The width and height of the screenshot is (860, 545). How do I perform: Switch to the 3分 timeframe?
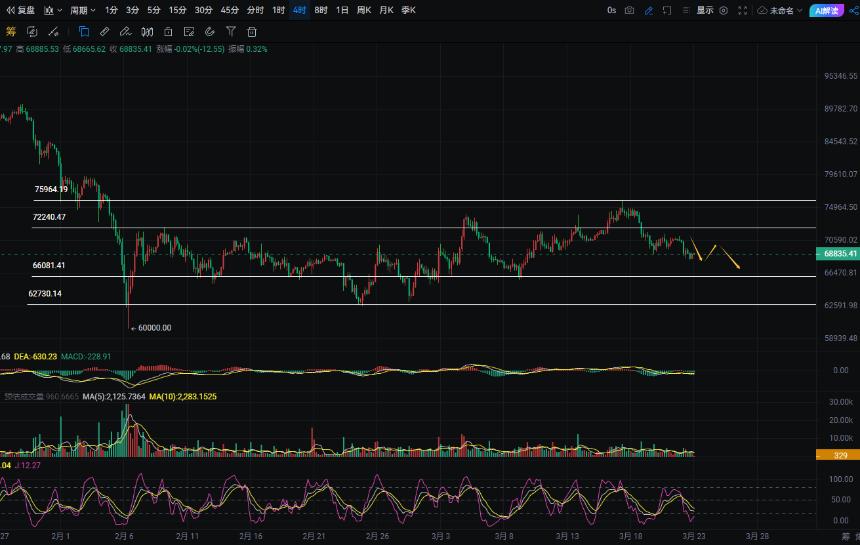click(132, 10)
